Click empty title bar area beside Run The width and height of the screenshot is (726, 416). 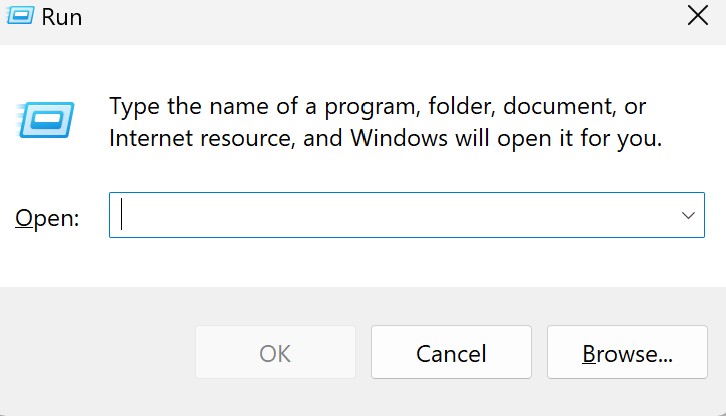(370, 19)
